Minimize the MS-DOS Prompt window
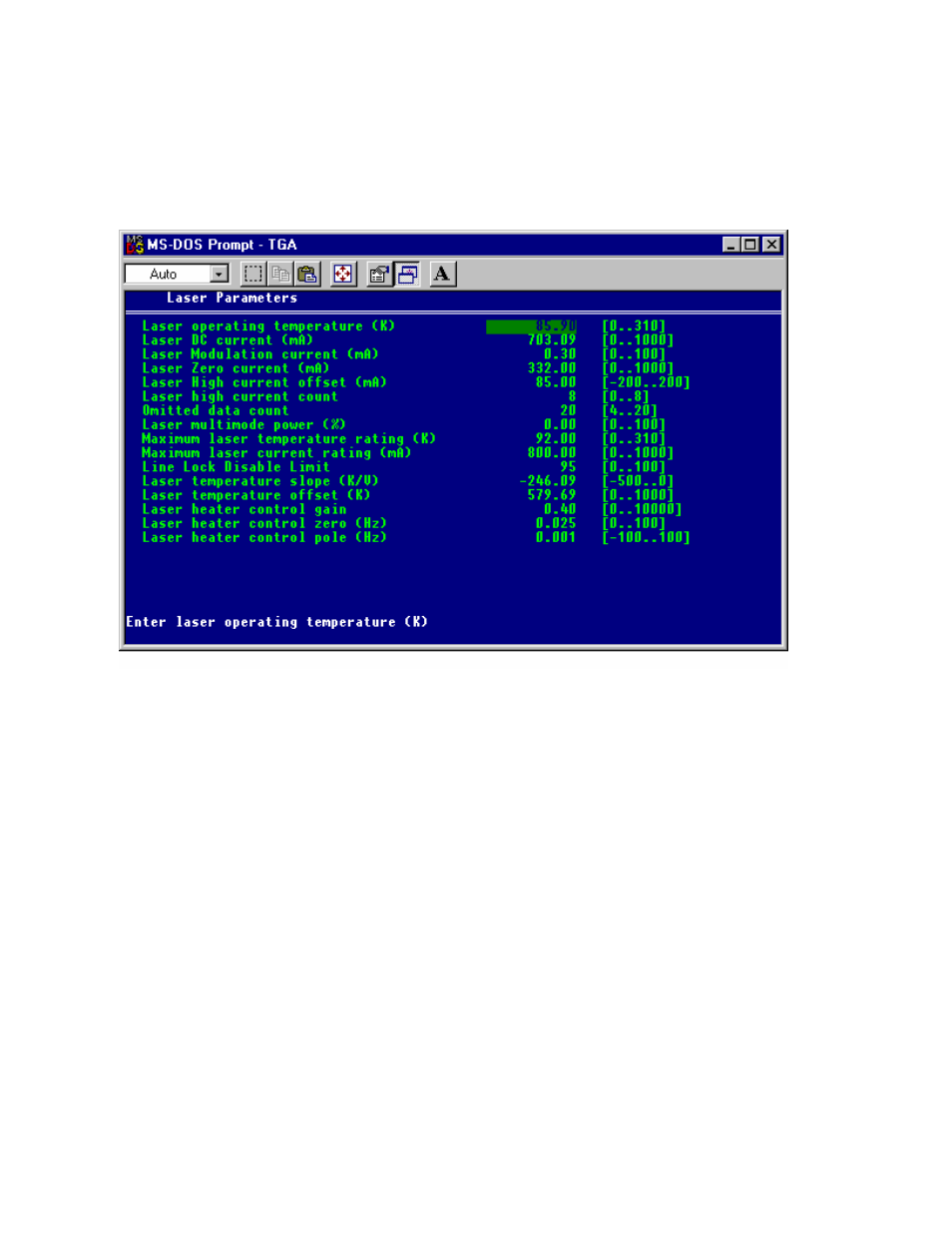 click(731, 245)
